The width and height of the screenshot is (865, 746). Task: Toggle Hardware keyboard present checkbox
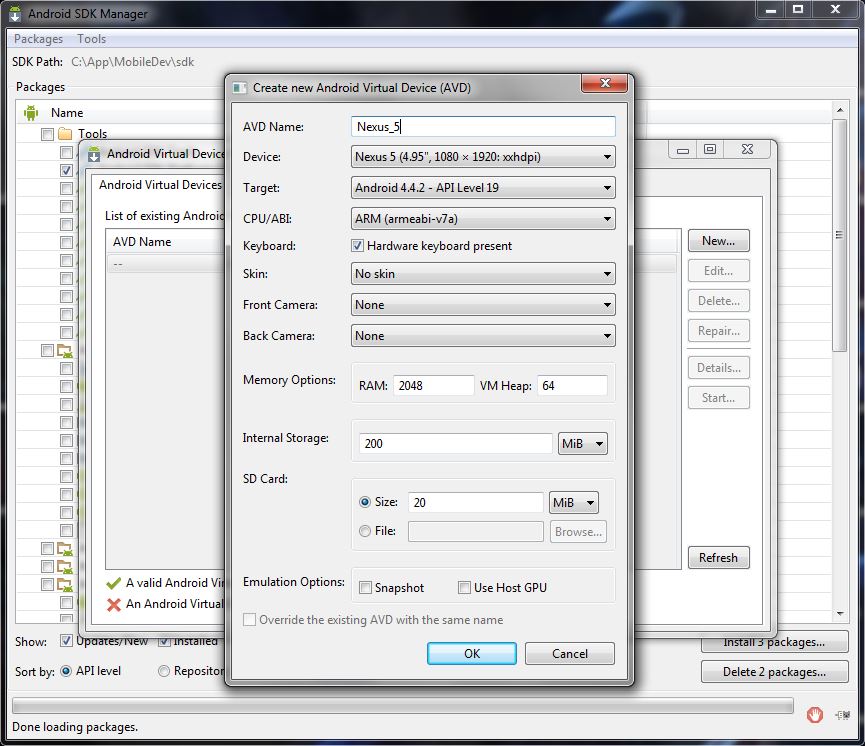pyautogui.click(x=357, y=246)
